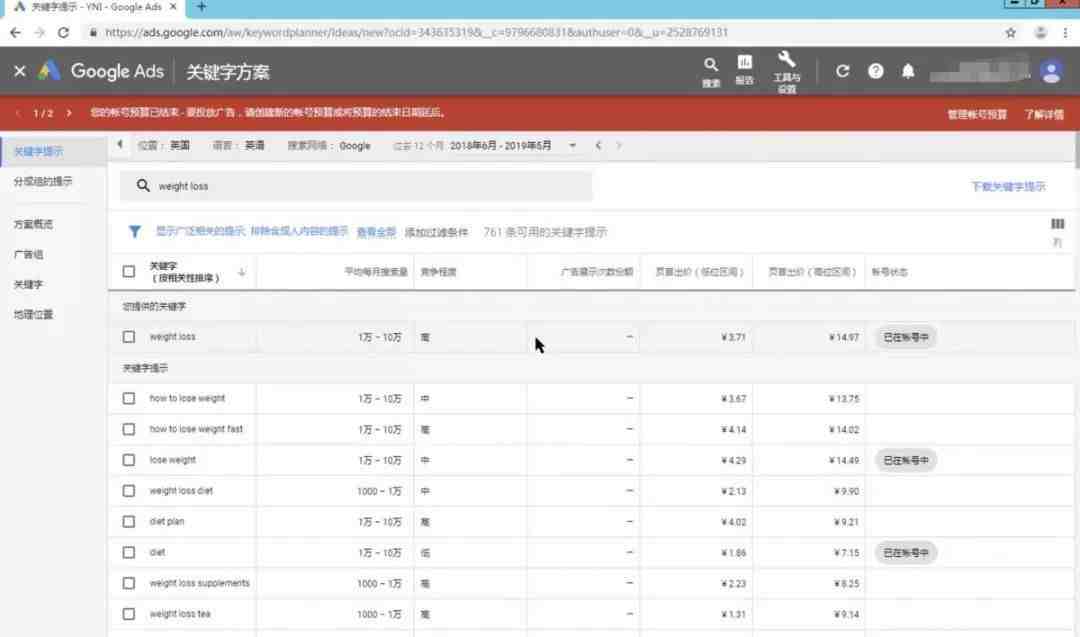Click the weight loss keyword search field

pos(356,186)
